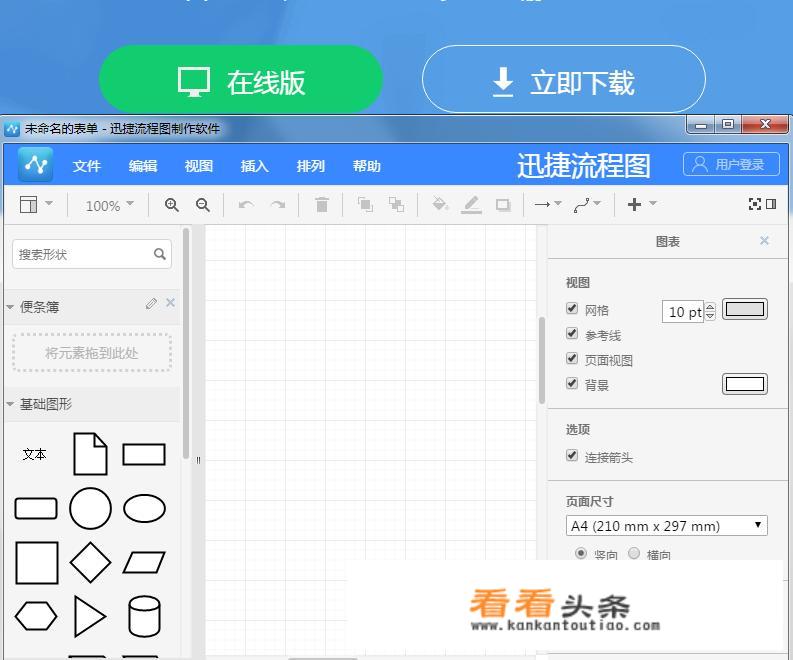Viewport: 793px width, 660px height.
Task: Click the app logo icon in the blue header
Action: point(35,164)
